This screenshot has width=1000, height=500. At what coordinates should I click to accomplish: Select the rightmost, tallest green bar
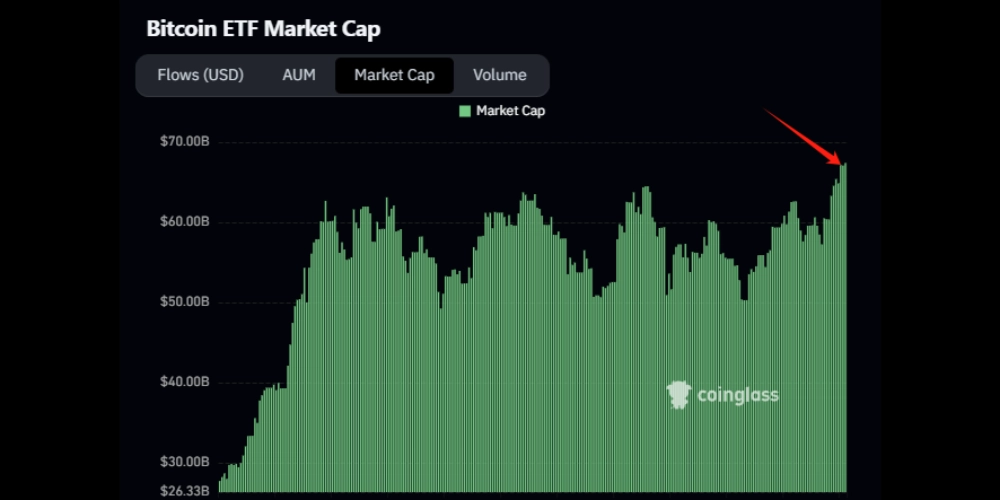tap(845, 330)
